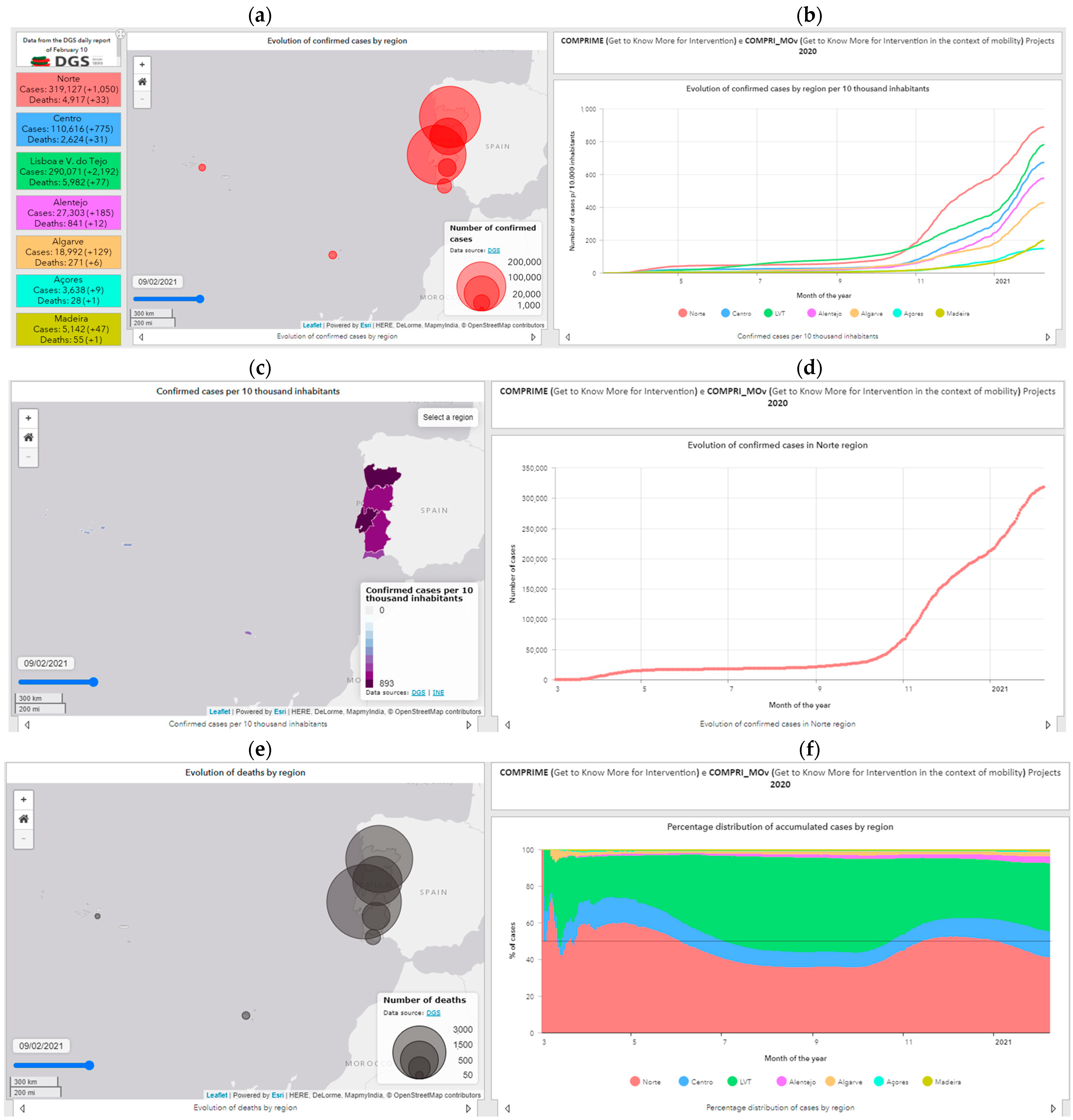Screen dimensions: 1073x1120
Task: Click the date slider handle under 09/02/2021 on cases map
Action: 200,299
